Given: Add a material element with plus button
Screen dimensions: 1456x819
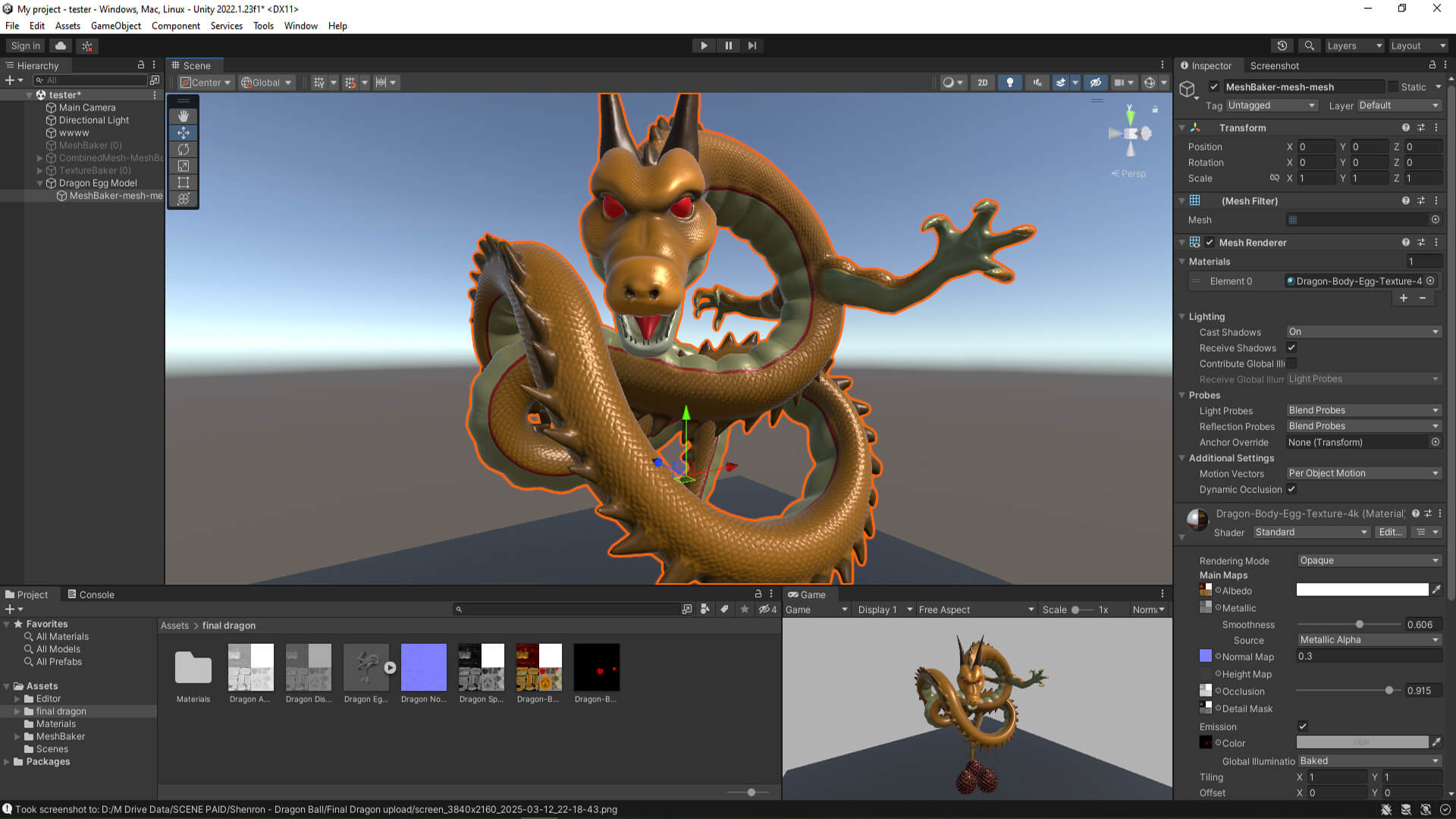Looking at the screenshot, I should [x=1404, y=298].
